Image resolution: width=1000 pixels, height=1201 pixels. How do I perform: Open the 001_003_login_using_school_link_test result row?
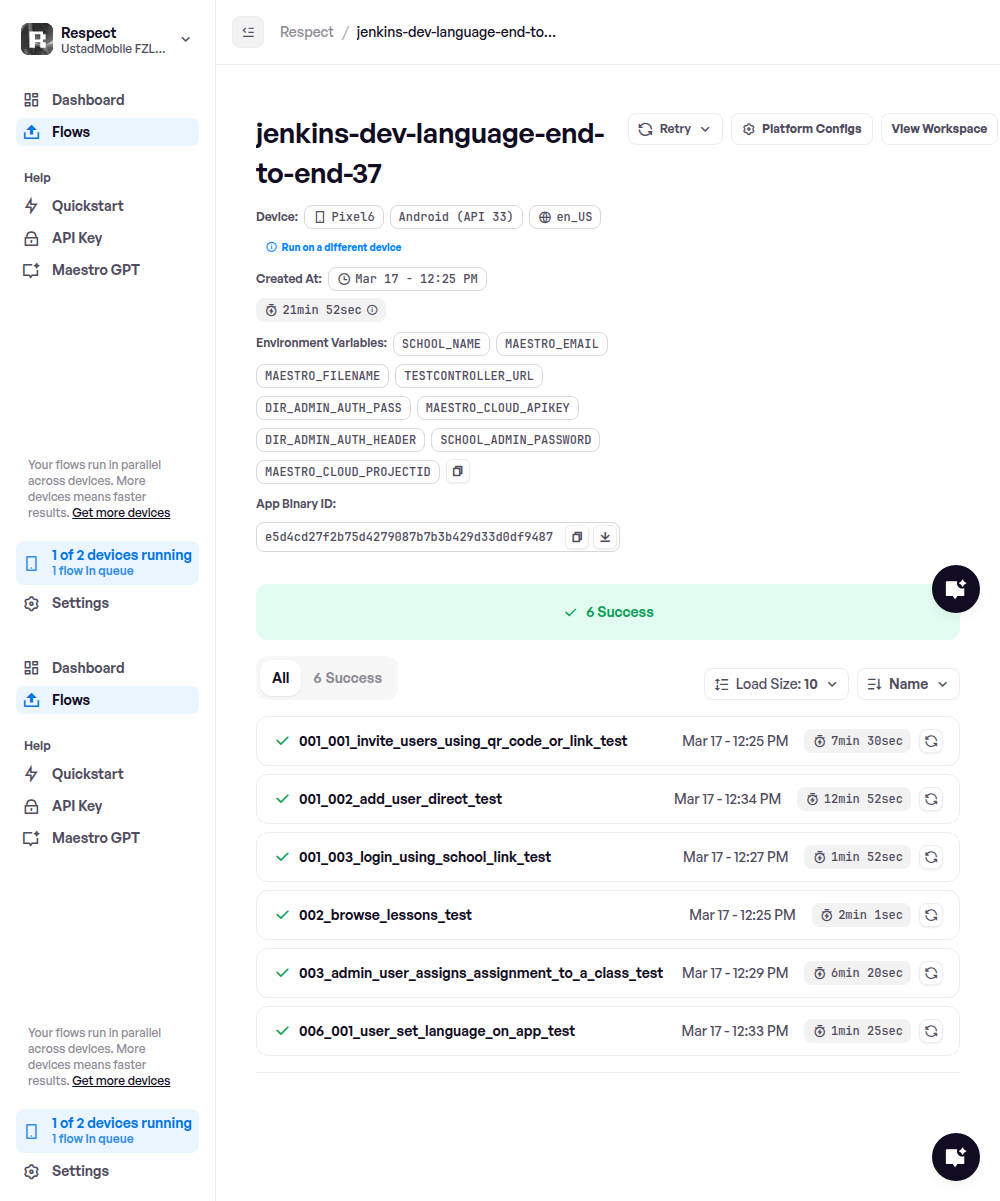[x=425, y=857]
